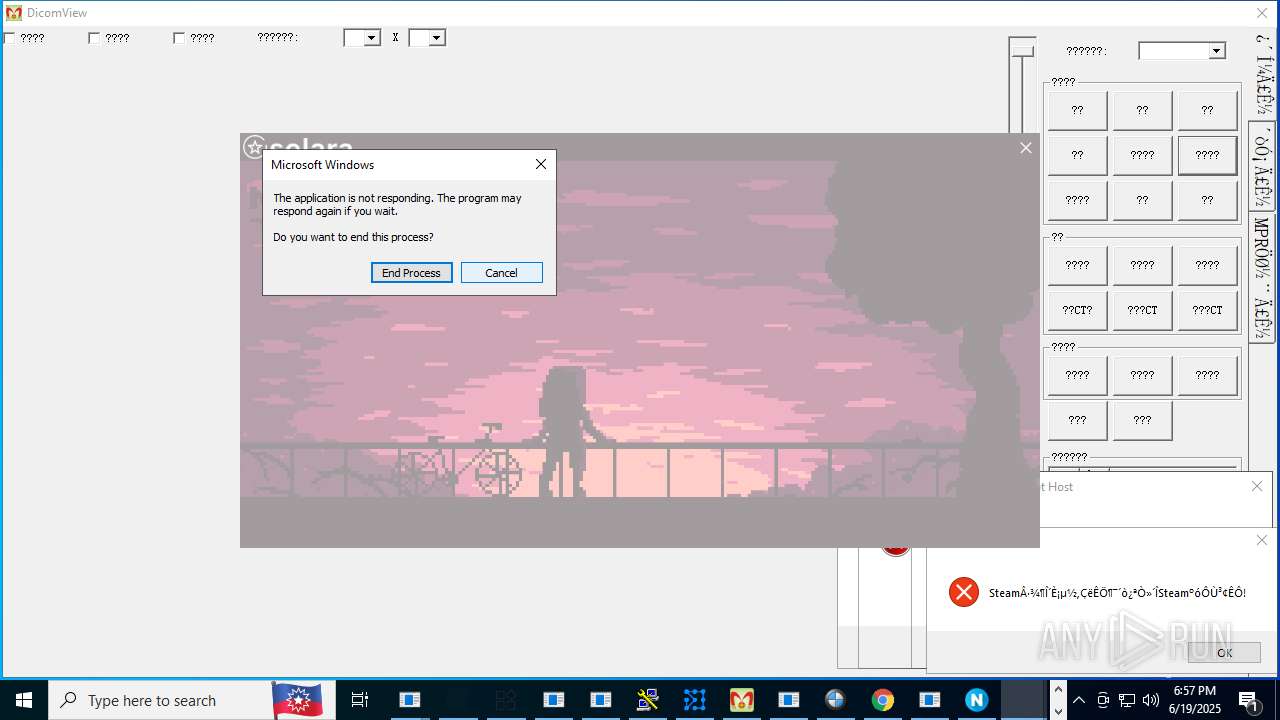Open the combo box above the right button grid
This screenshot has height=720, width=1280.
point(1182,51)
